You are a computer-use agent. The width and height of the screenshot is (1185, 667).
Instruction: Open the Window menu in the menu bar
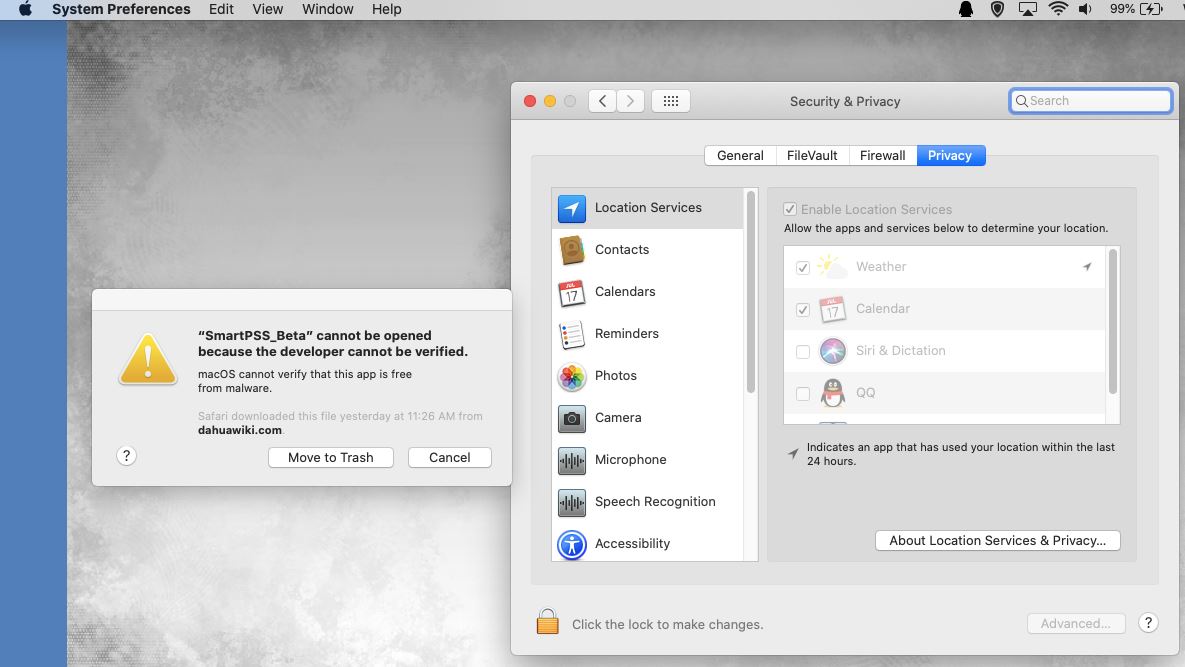tap(327, 9)
